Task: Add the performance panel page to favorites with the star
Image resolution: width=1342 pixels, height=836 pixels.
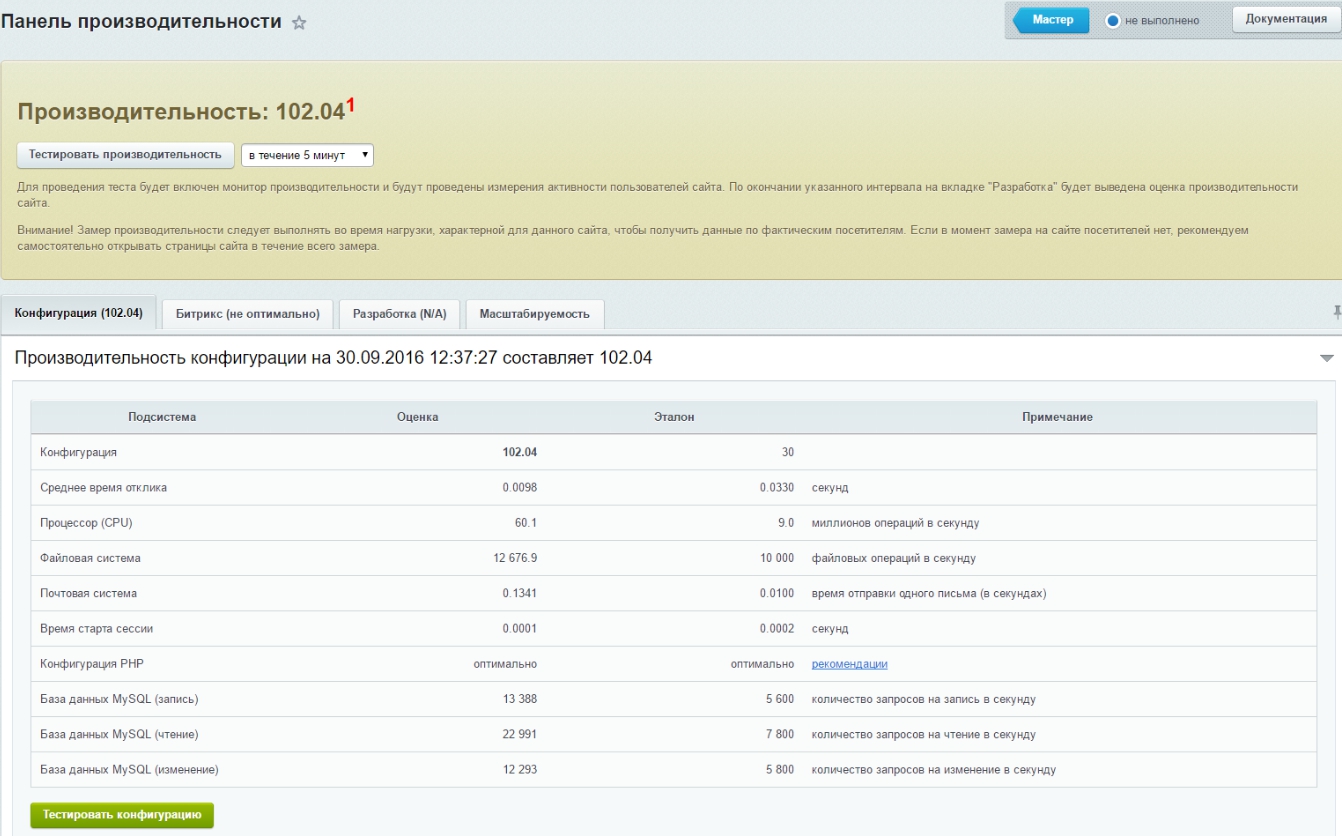Action: point(298,23)
